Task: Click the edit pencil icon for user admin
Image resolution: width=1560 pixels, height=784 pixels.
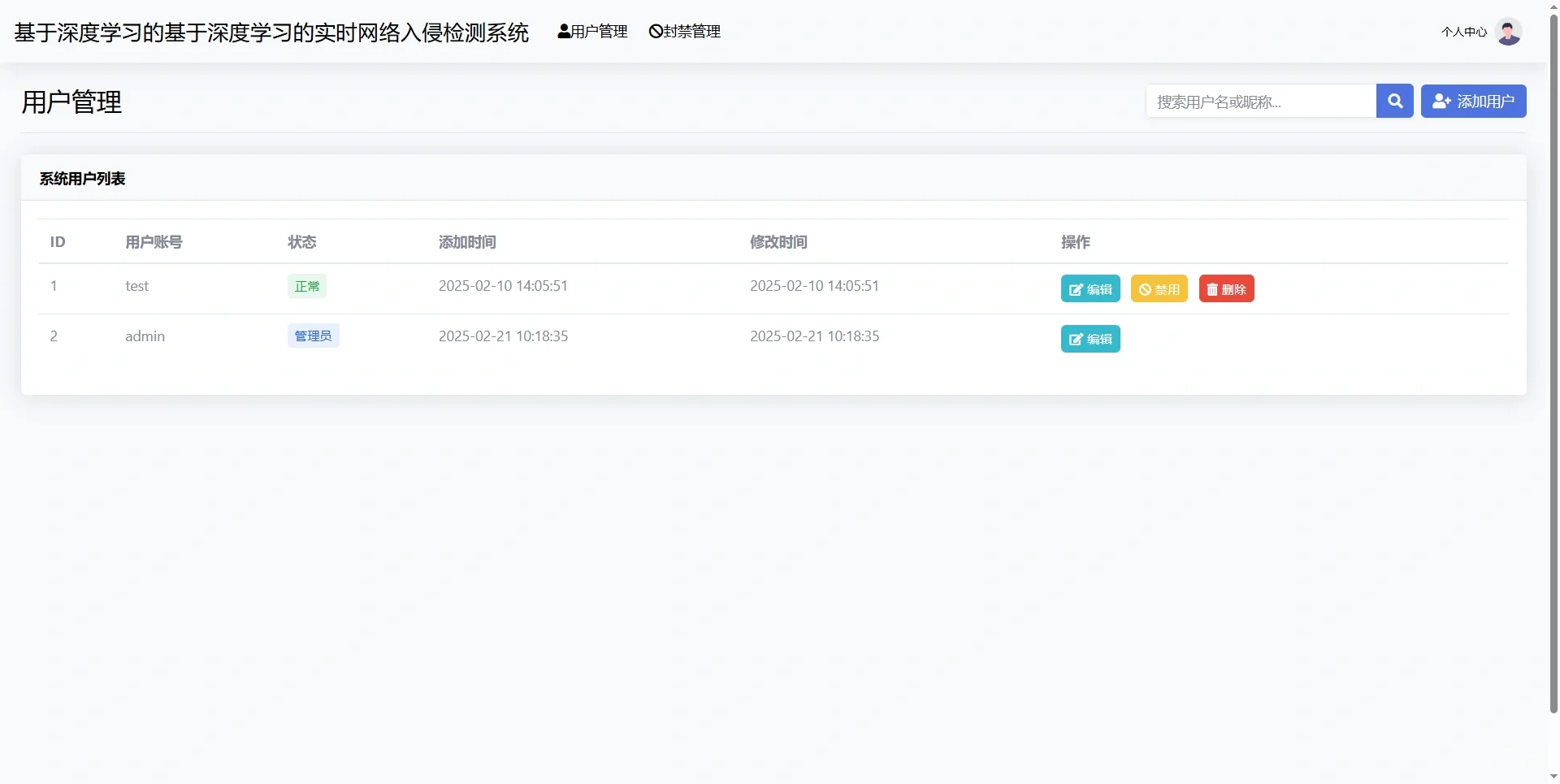Action: point(1076,339)
